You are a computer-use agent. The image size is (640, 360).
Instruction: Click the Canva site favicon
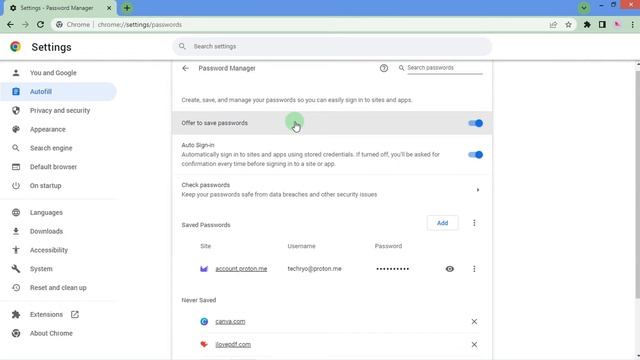pyautogui.click(x=204, y=322)
